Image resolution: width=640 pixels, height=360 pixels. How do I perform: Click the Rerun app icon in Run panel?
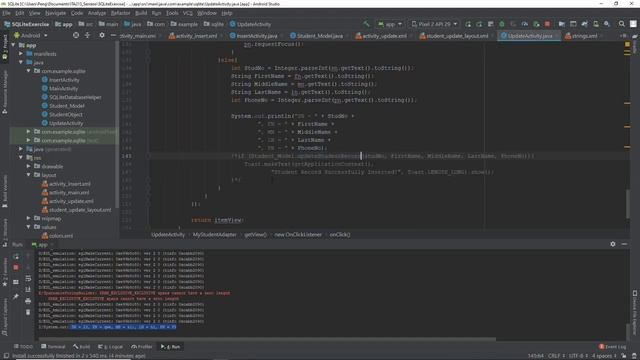tap(16, 256)
